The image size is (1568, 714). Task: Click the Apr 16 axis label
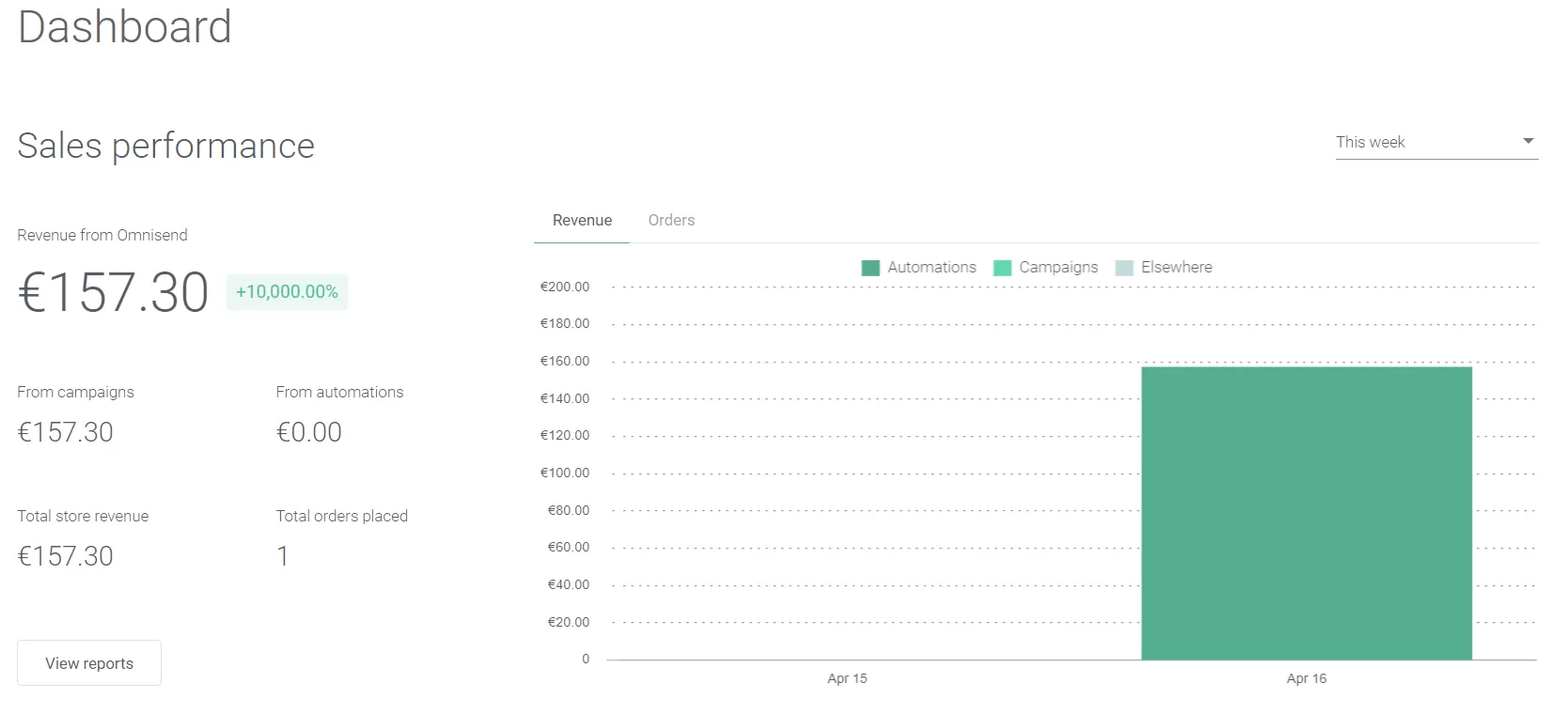coord(1306,678)
